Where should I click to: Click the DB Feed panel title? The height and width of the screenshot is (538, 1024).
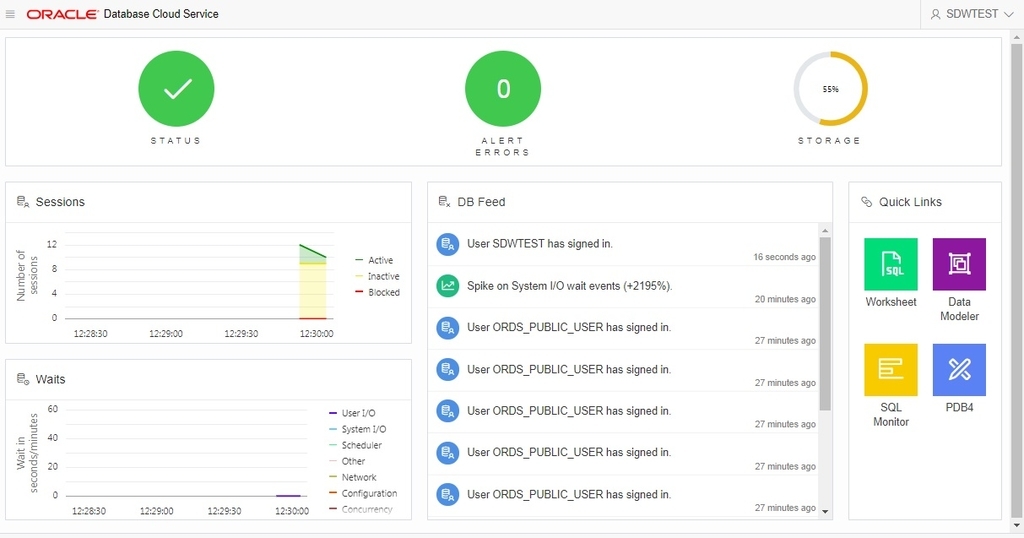pos(481,202)
